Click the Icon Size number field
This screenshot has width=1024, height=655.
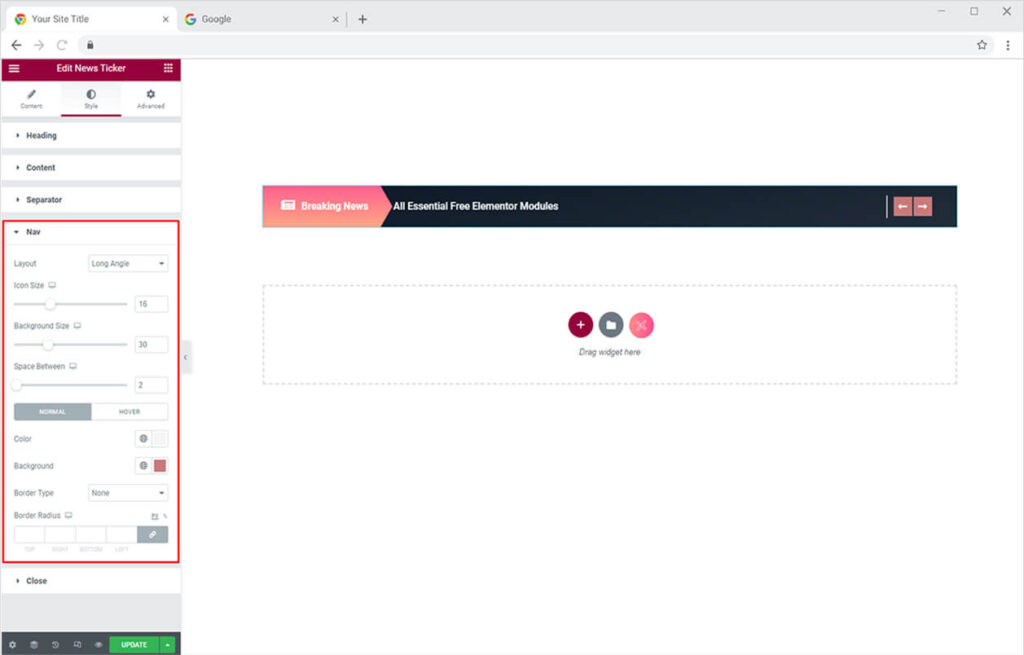click(x=151, y=304)
